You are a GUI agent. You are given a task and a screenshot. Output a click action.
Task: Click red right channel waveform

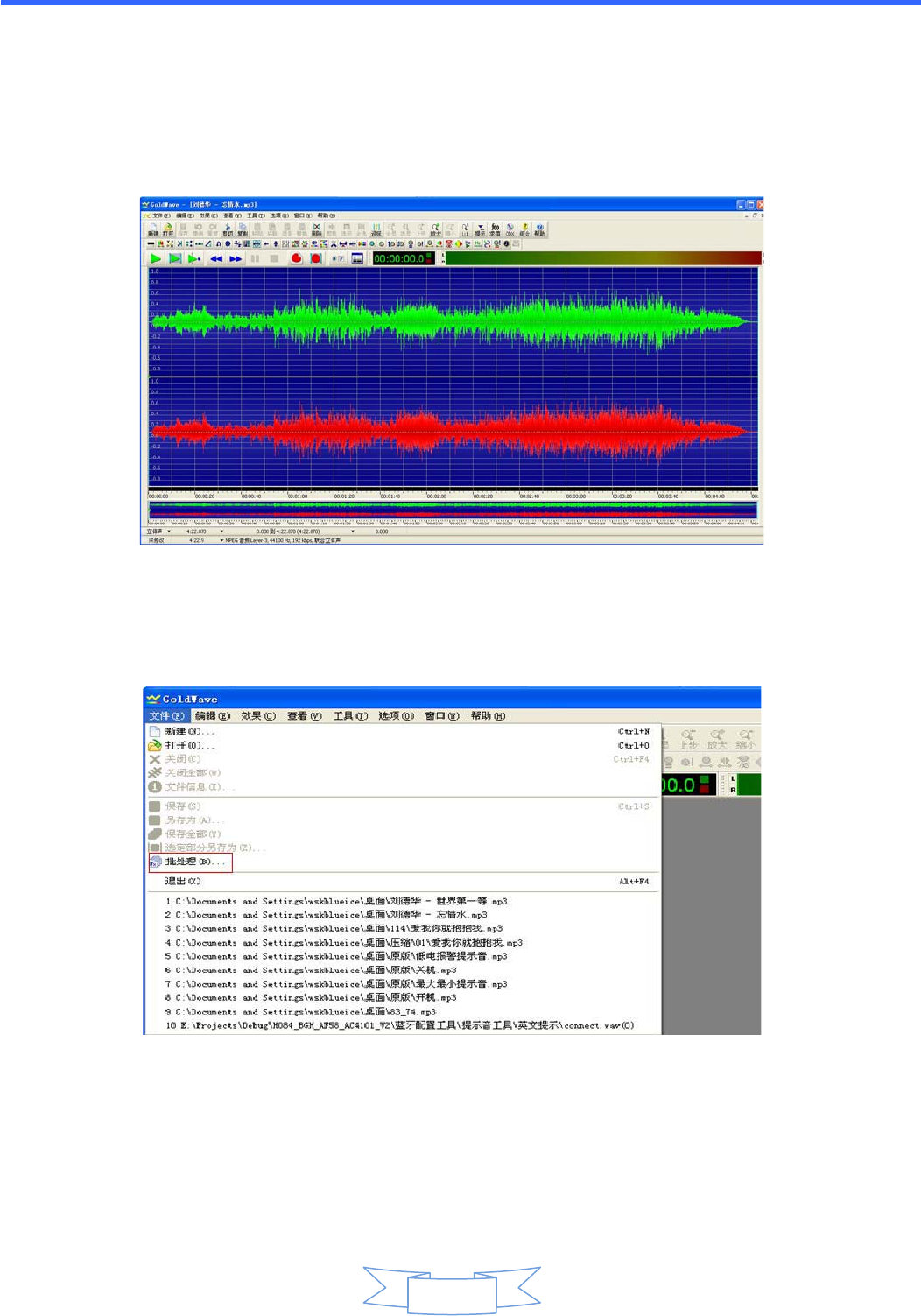(453, 431)
